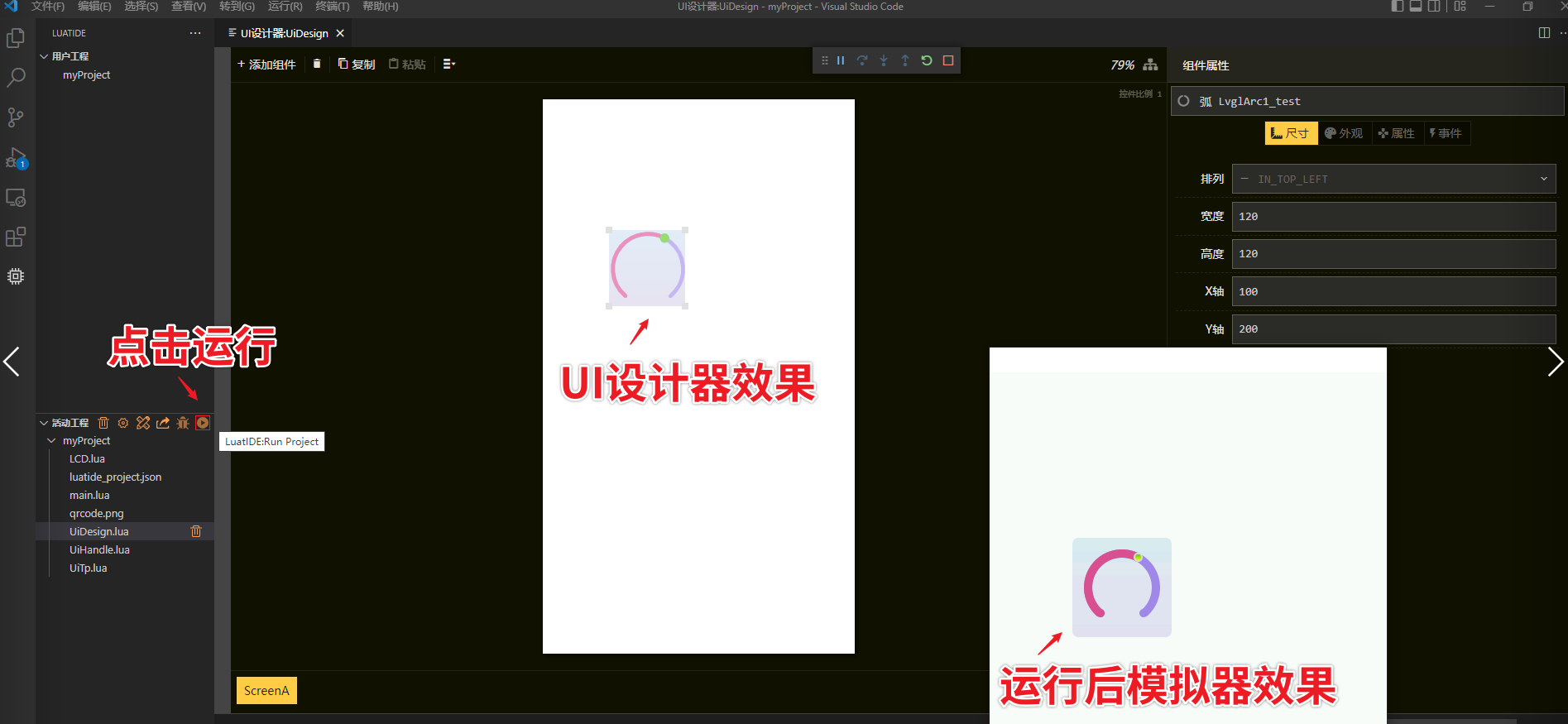Toggle secondary side bar layout icon
Screen dimensions: 1568x724
point(1434,6)
